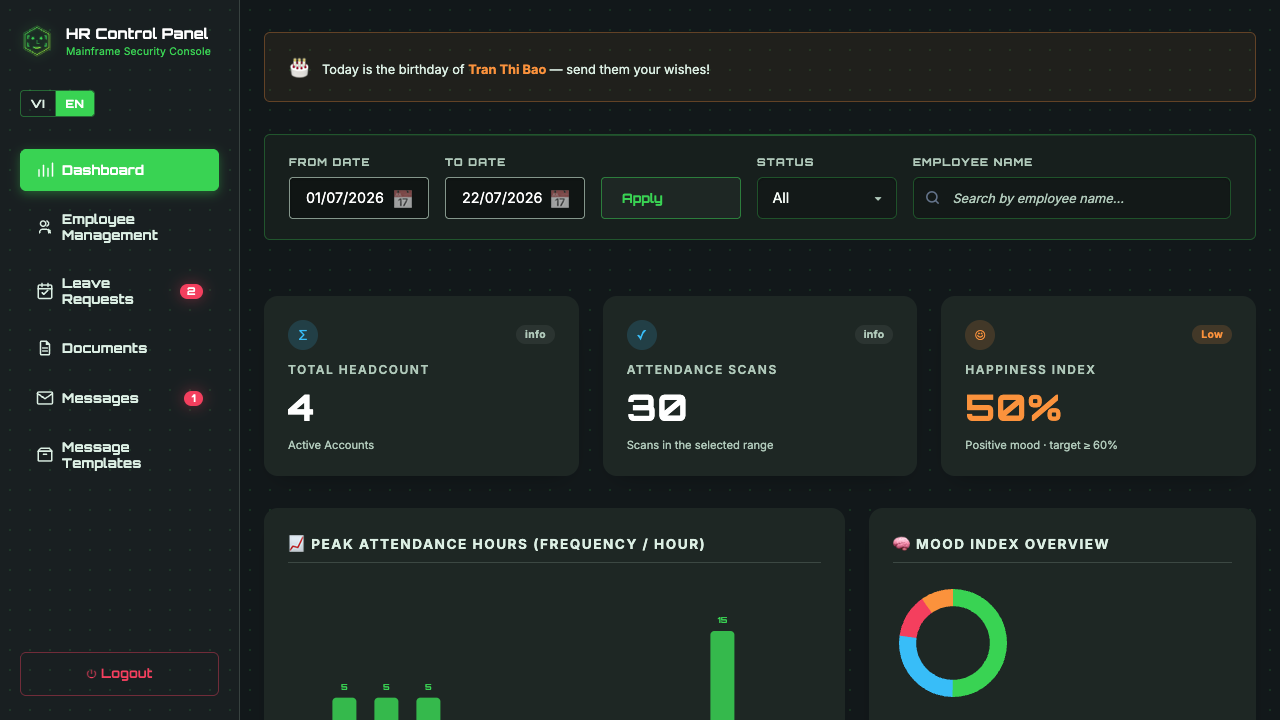Click the HR Control Panel hexagon logo
The image size is (1280, 720).
[x=37, y=41]
